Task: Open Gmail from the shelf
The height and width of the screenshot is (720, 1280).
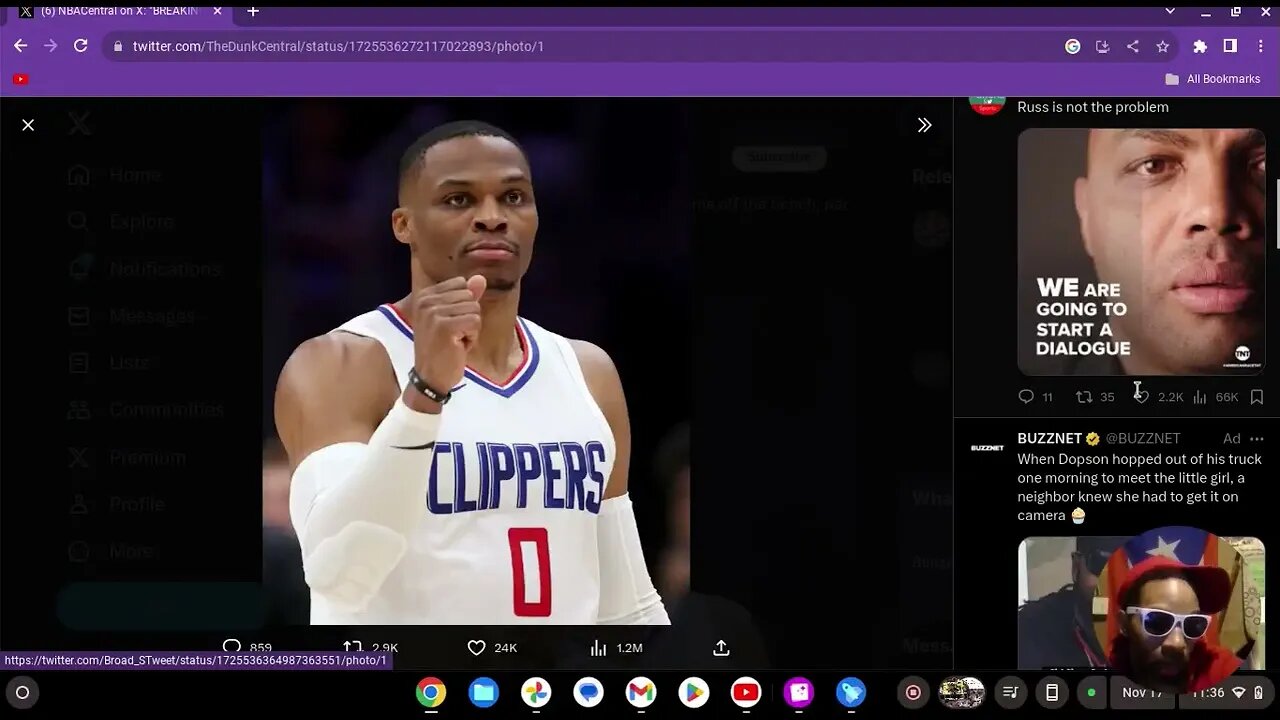Action: point(641,692)
